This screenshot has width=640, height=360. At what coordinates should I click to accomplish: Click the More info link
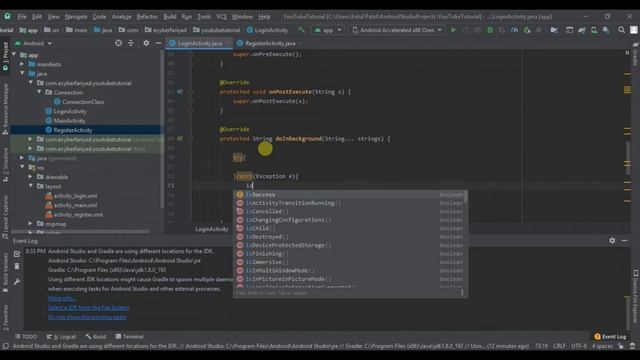62,298
